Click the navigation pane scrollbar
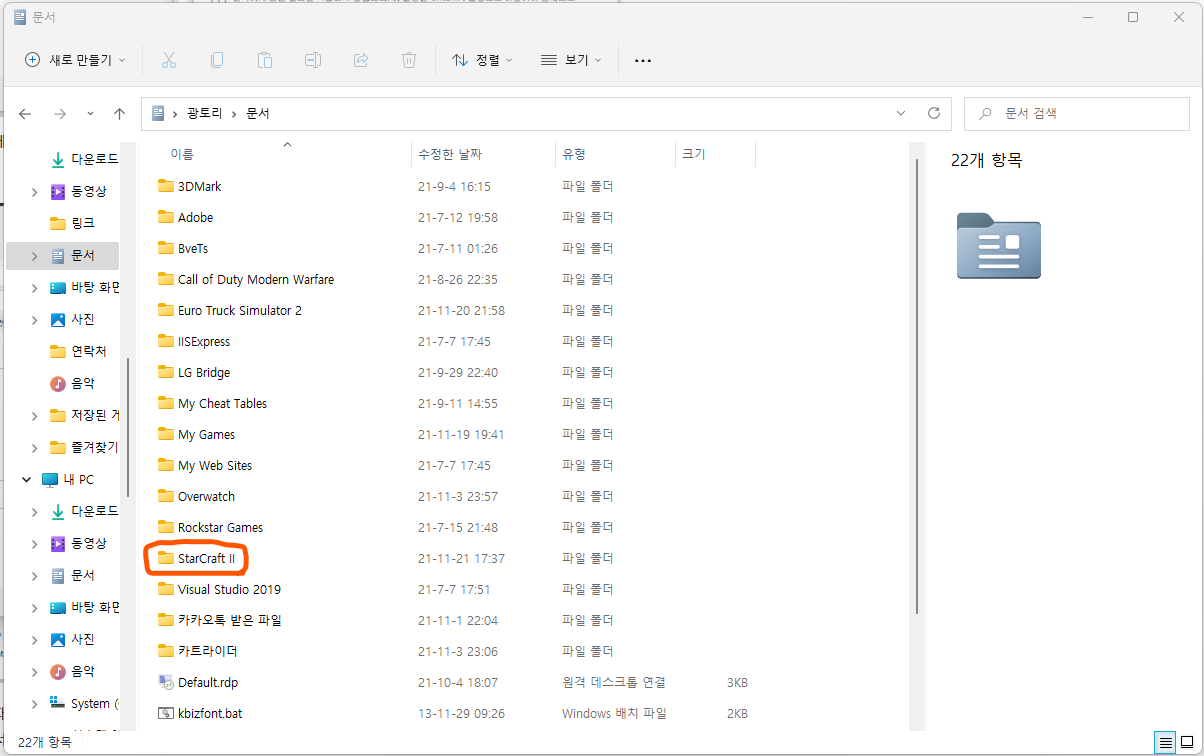 [127, 425]
